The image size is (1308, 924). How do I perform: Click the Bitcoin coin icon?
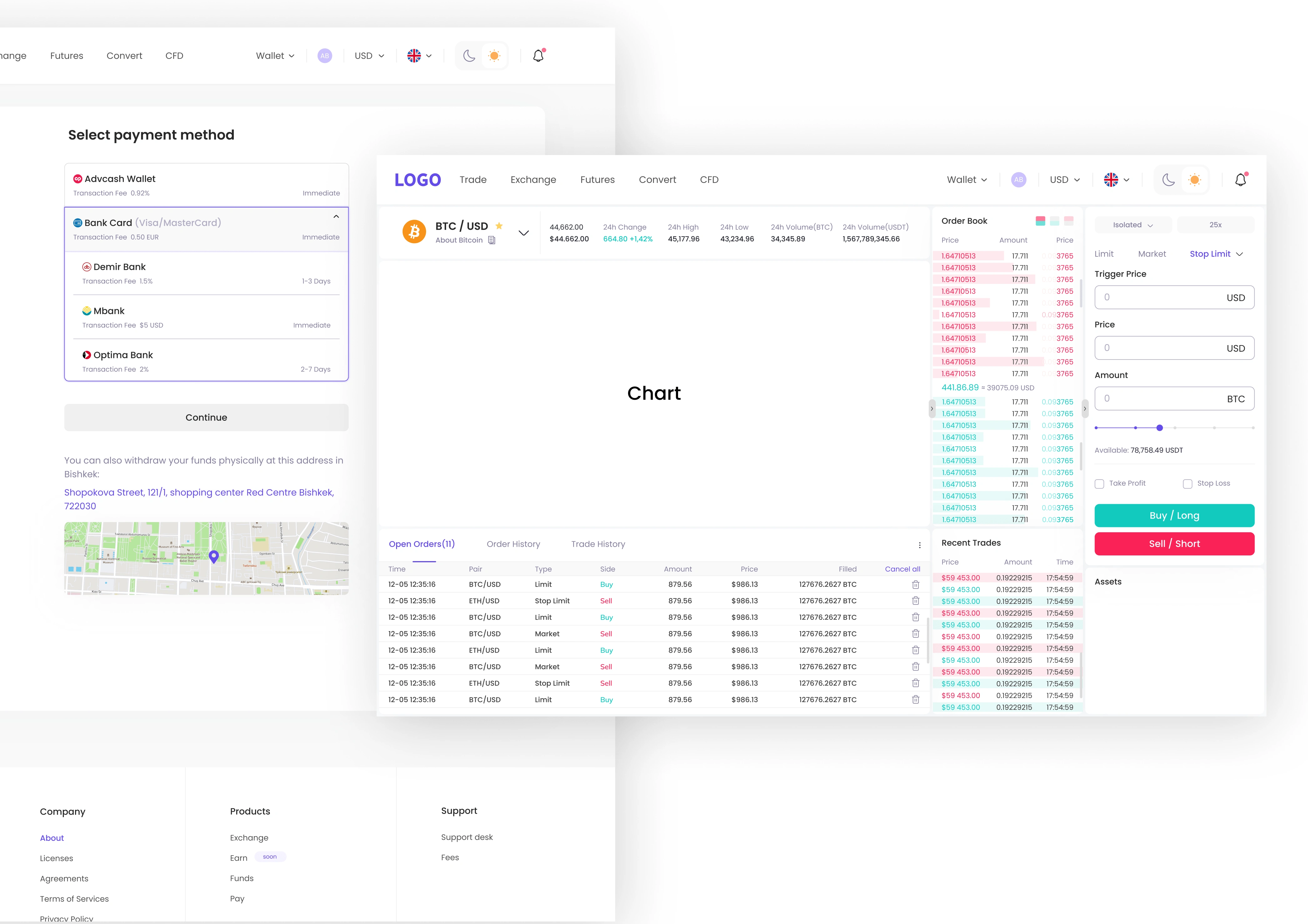[x=414, y=232]
